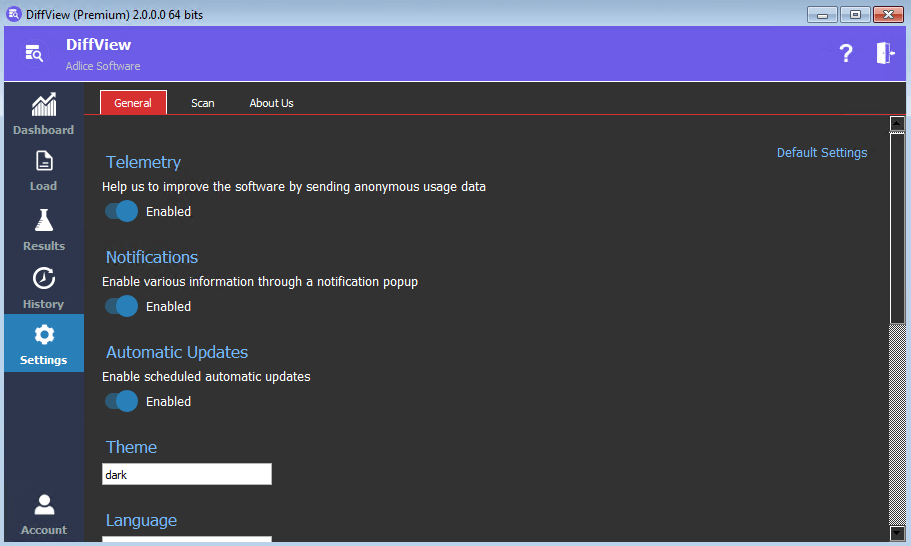The height and width of the screenshot is (546, 911).
Task: Select the Settings gear icon
Action: coord(44,335)
